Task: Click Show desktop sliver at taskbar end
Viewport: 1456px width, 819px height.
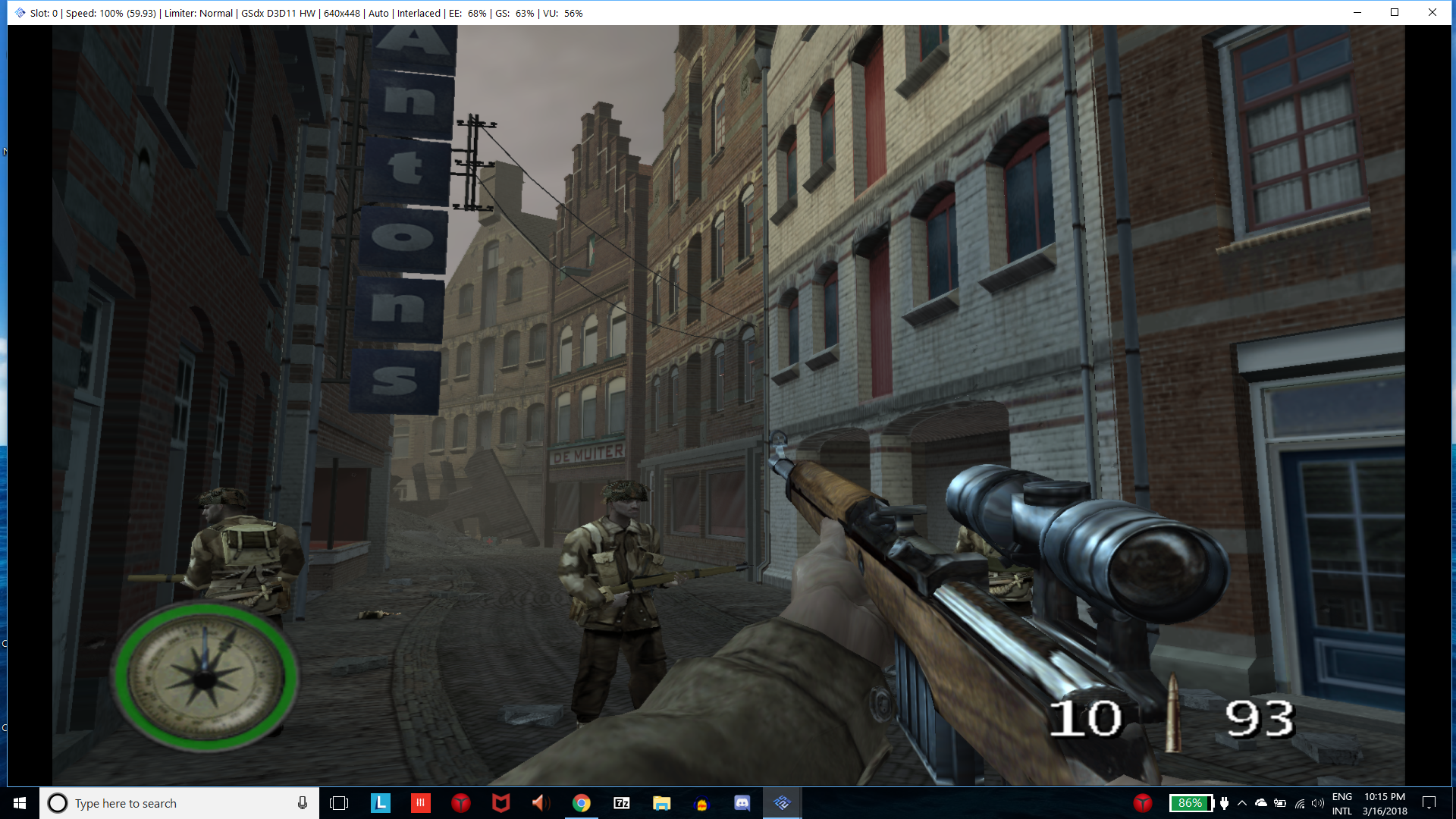Action: pyautogui.click(x=1453, y=803)
